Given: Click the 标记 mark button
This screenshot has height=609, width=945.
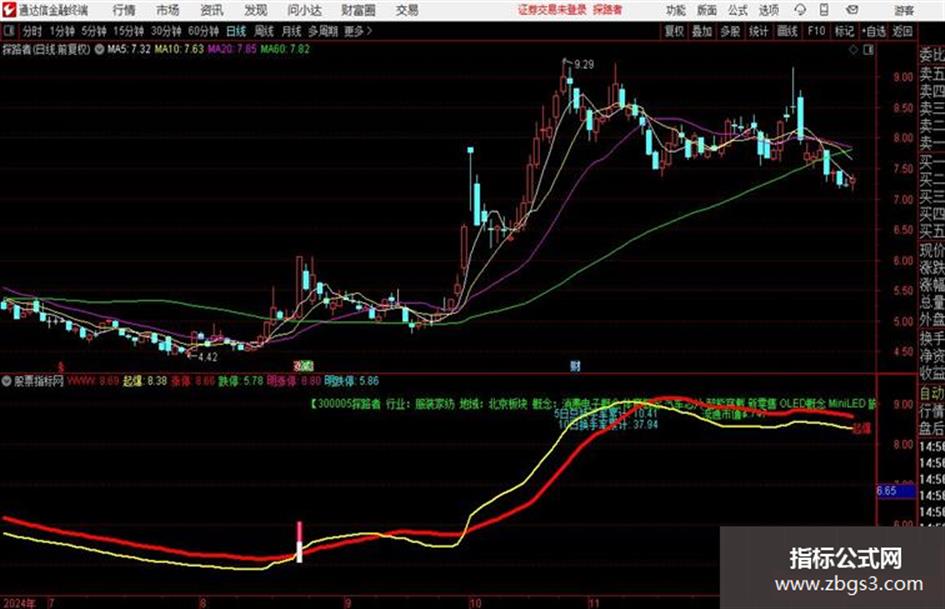Looking at the screenshot, I should coord(844,31).
